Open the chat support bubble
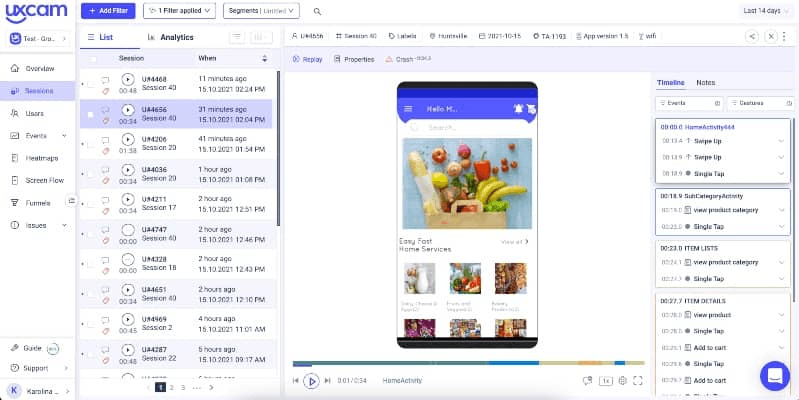 click(775, 376)
